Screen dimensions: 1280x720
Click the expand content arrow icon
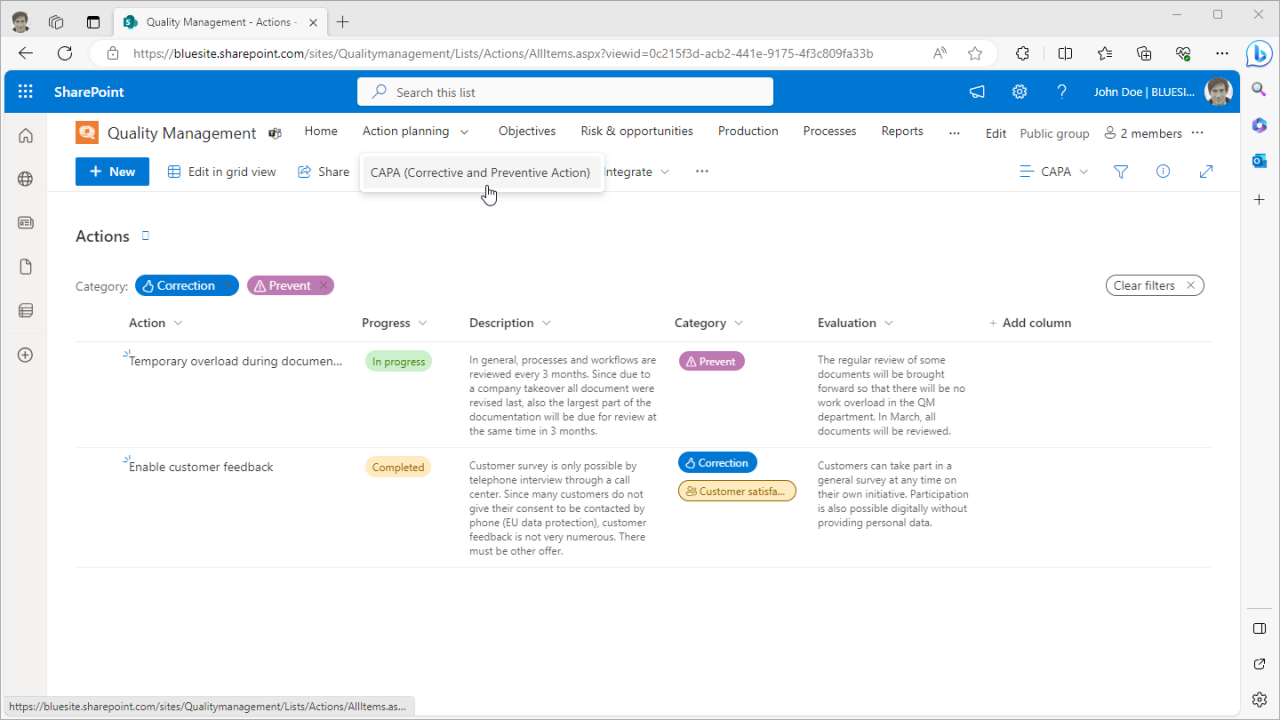(1206, 172)
